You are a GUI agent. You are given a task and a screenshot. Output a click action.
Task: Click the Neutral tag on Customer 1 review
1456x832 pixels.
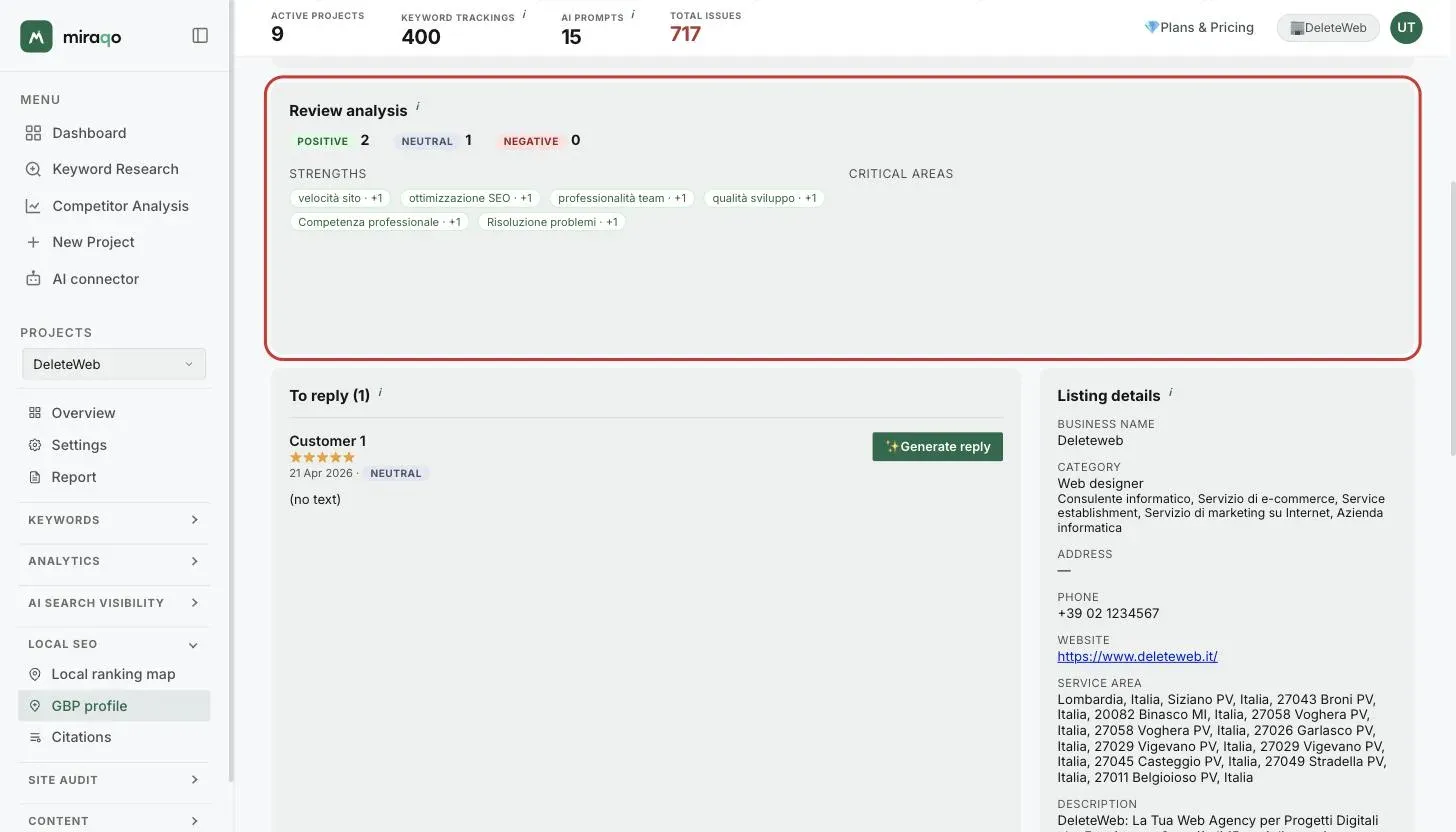[x=396, y=473]
